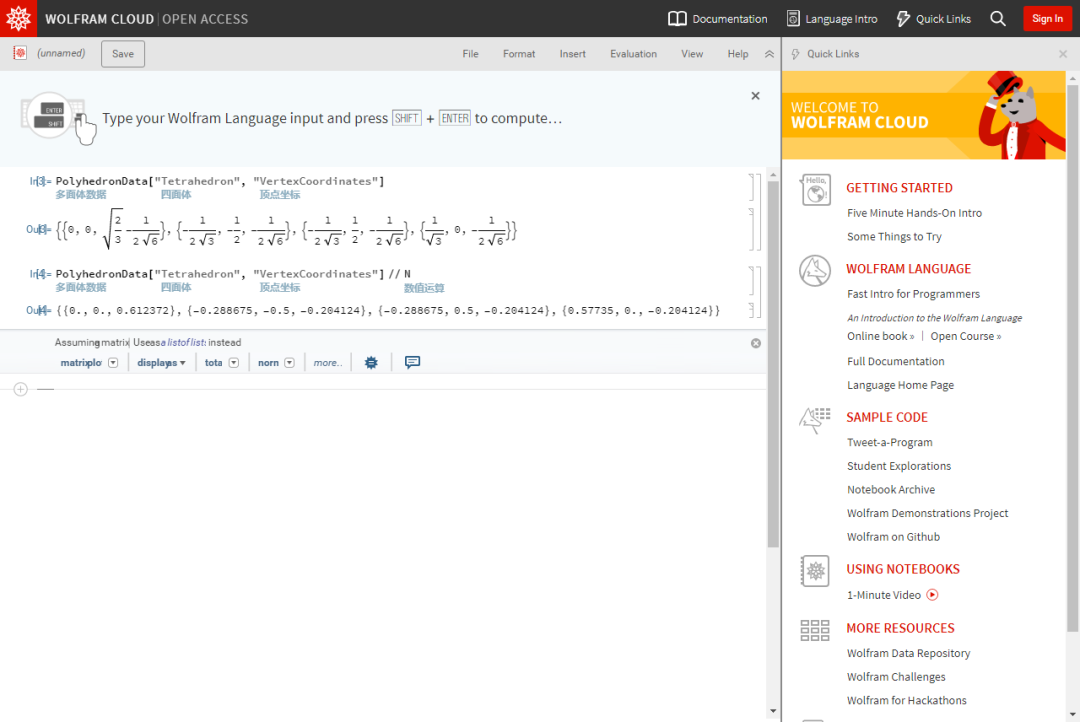
Task: Open the Online book link
Action: tap(880, 336)
